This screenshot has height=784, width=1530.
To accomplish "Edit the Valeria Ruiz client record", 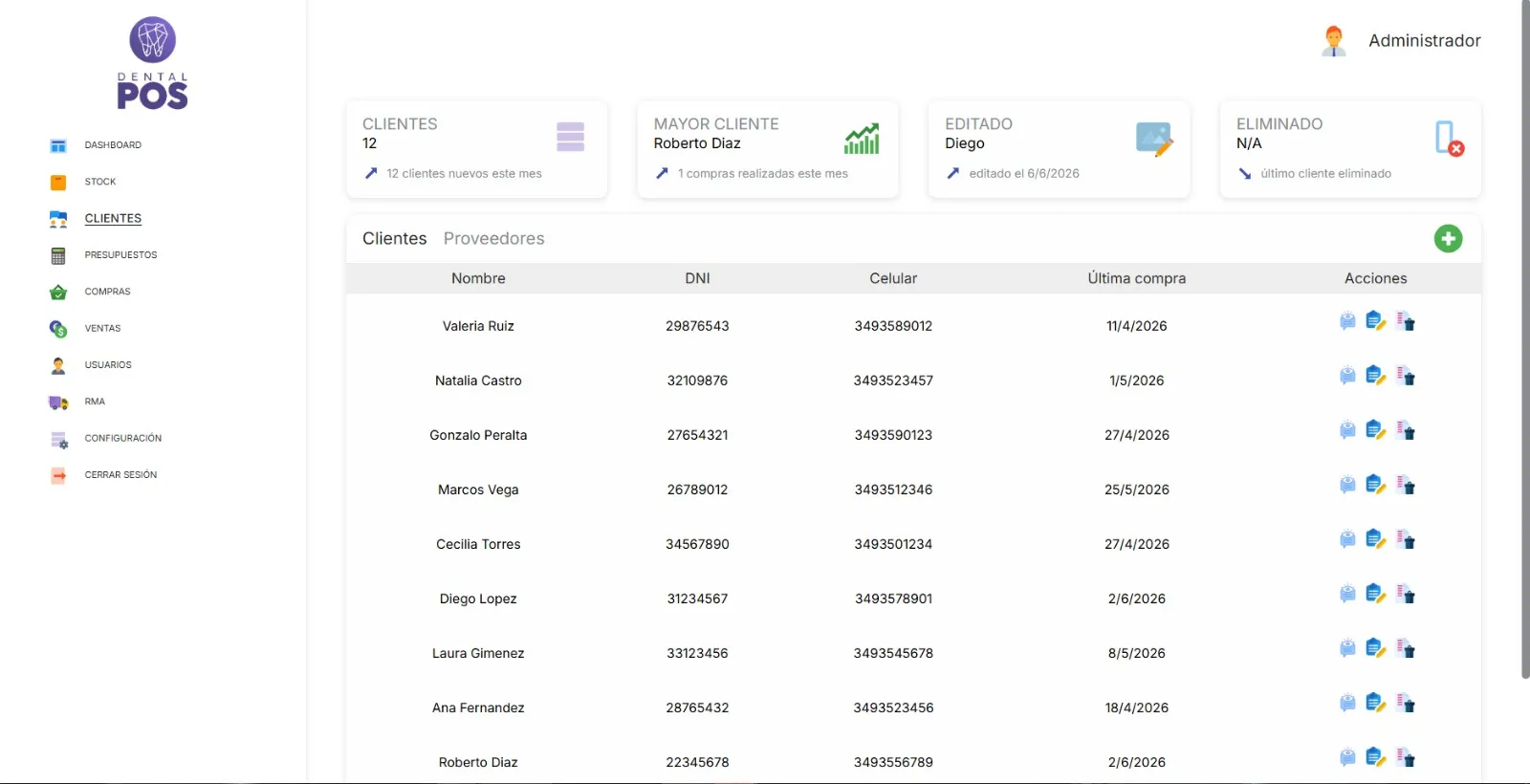I will [x=1376, y=321].
